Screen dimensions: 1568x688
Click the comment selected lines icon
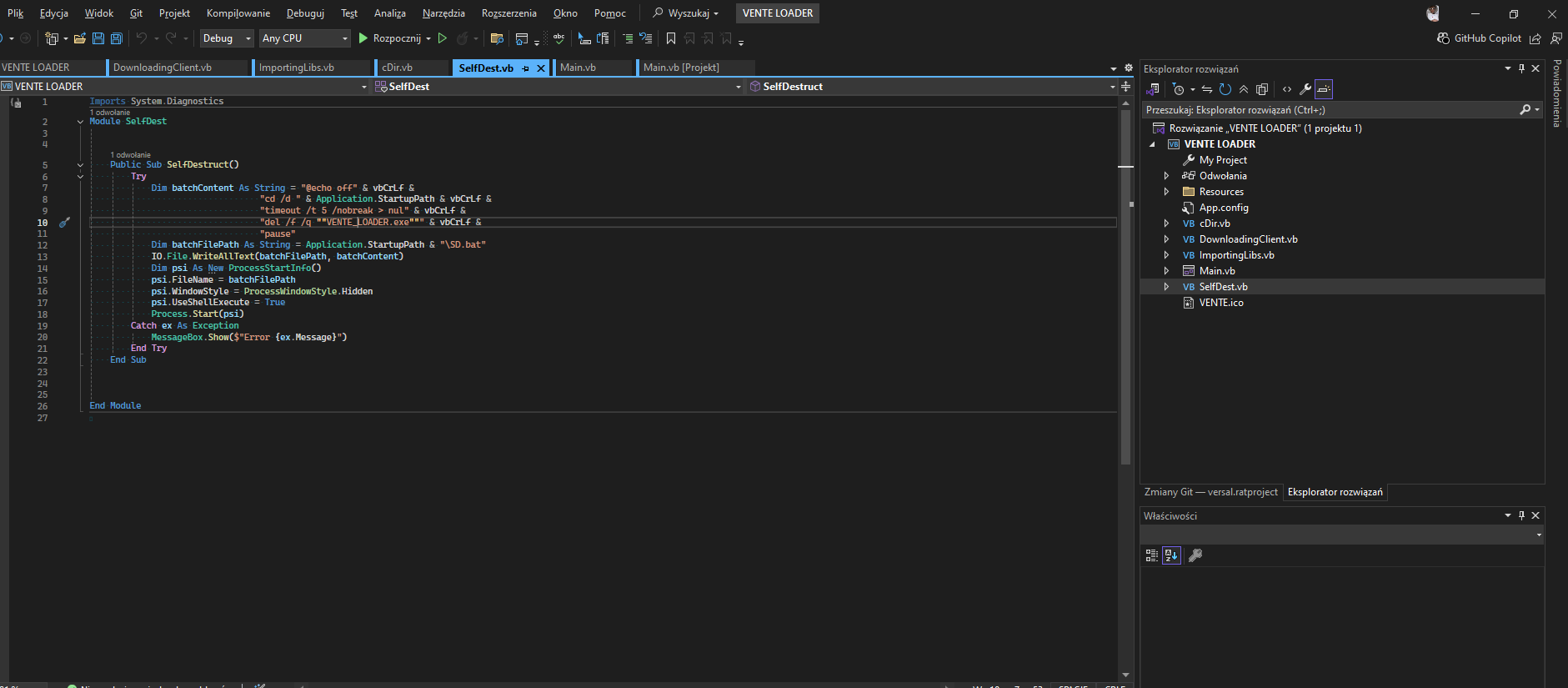coord(628,38)
